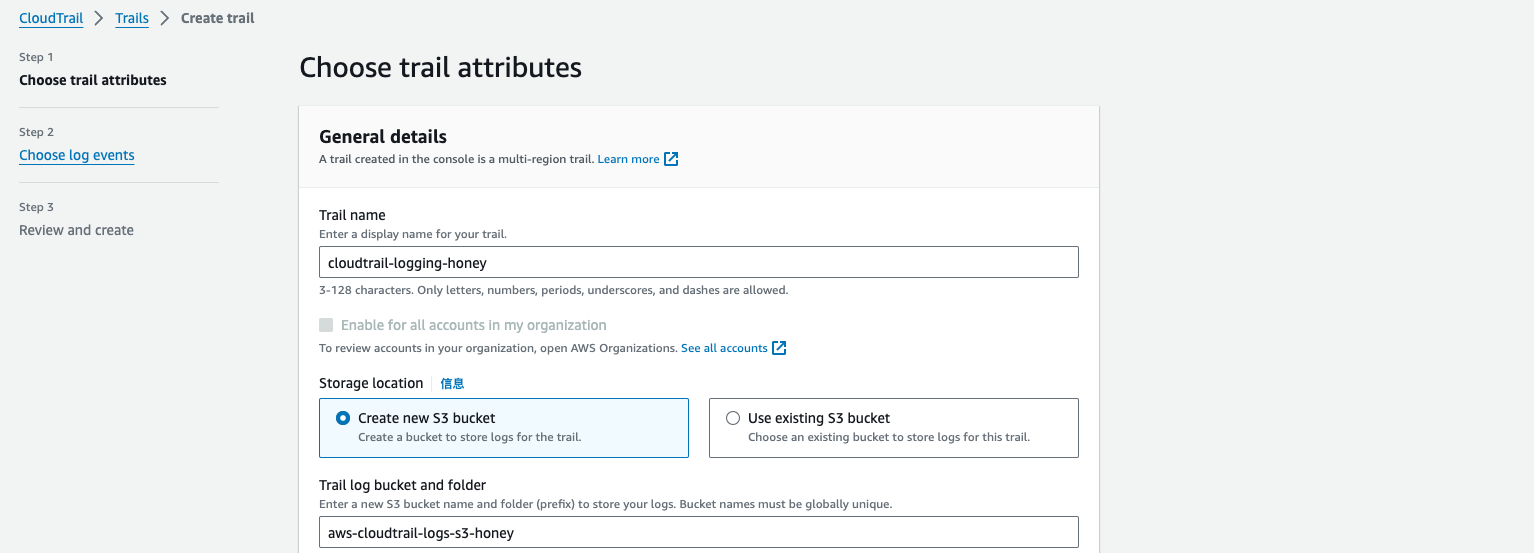Open the See all accounts link

click(724, 348)
